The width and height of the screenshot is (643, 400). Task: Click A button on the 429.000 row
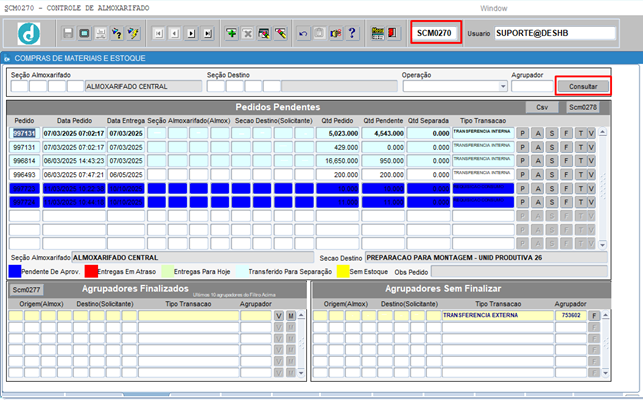click(x=538, y=147)
